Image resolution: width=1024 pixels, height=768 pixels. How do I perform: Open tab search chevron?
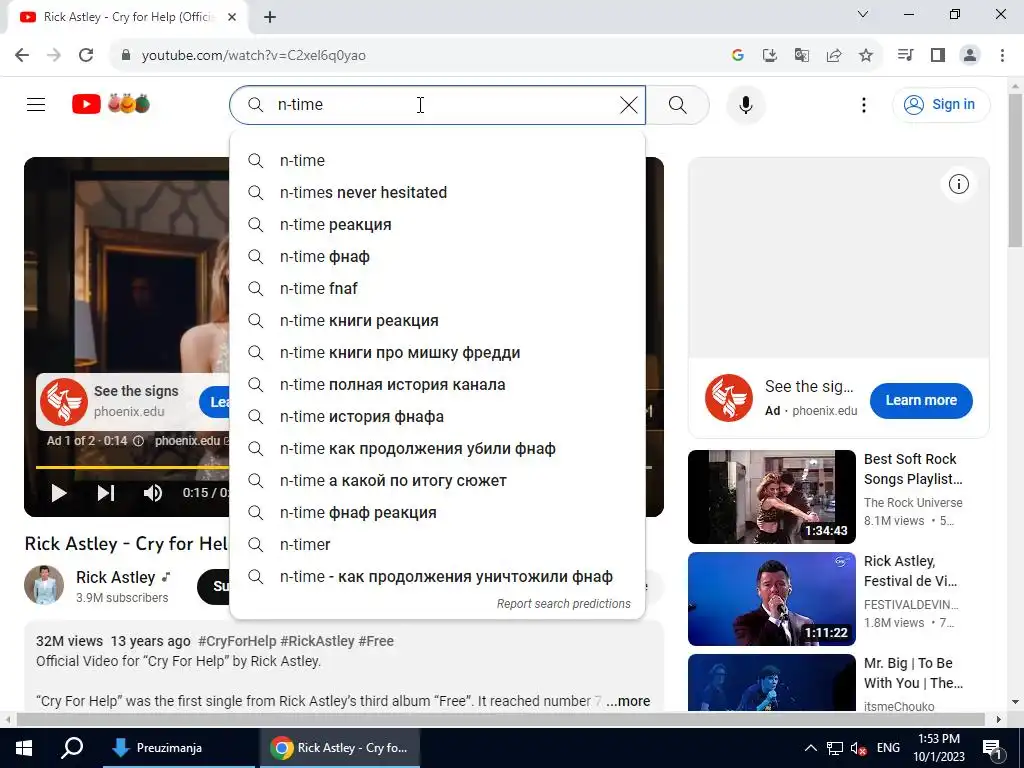click(863, 14)
